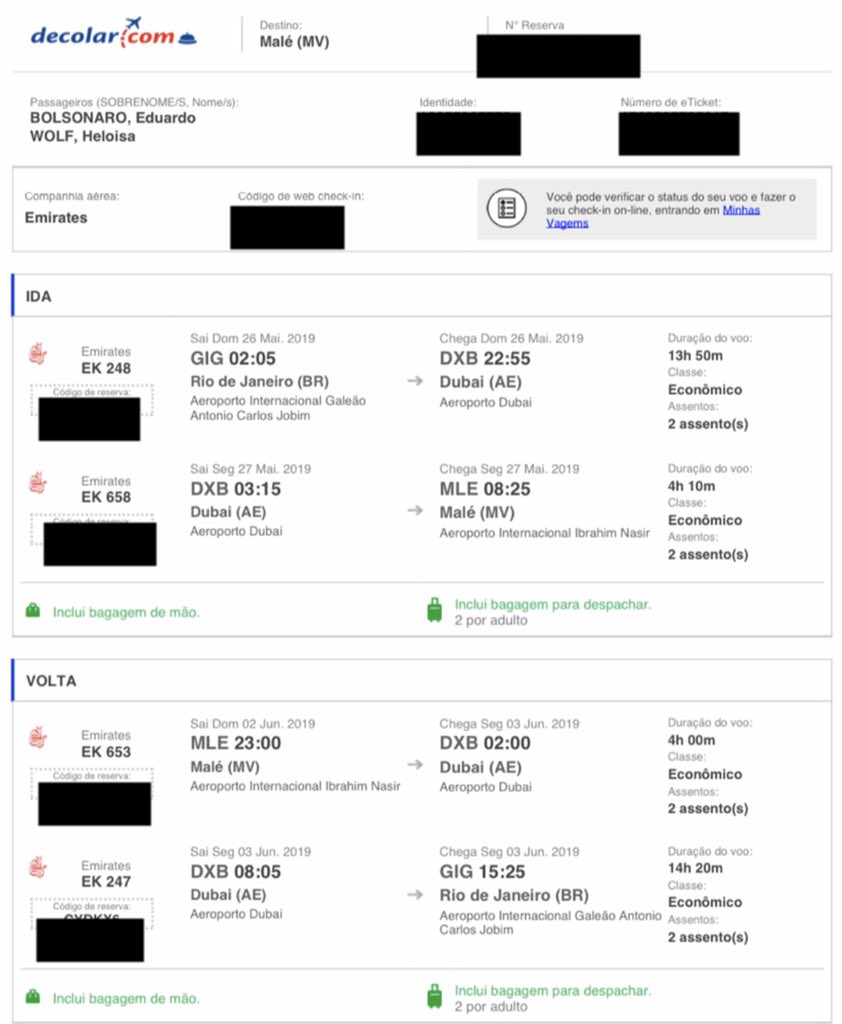Click destination Malé (MV) in header

(295, 42)
